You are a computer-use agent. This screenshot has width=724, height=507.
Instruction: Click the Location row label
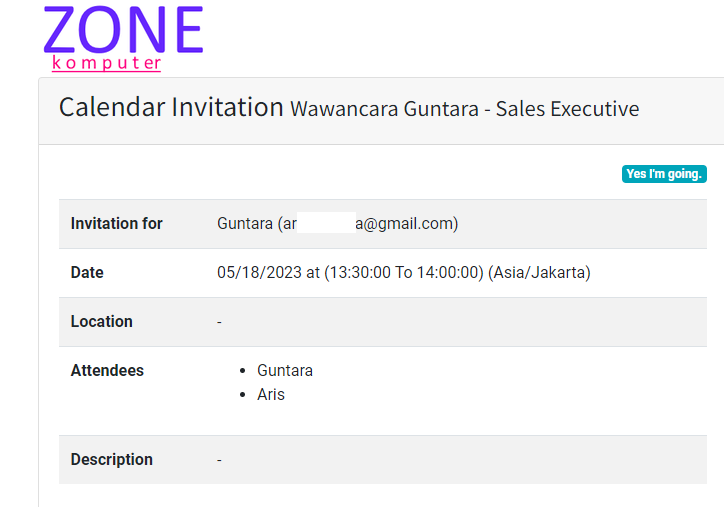click(102, 321)
